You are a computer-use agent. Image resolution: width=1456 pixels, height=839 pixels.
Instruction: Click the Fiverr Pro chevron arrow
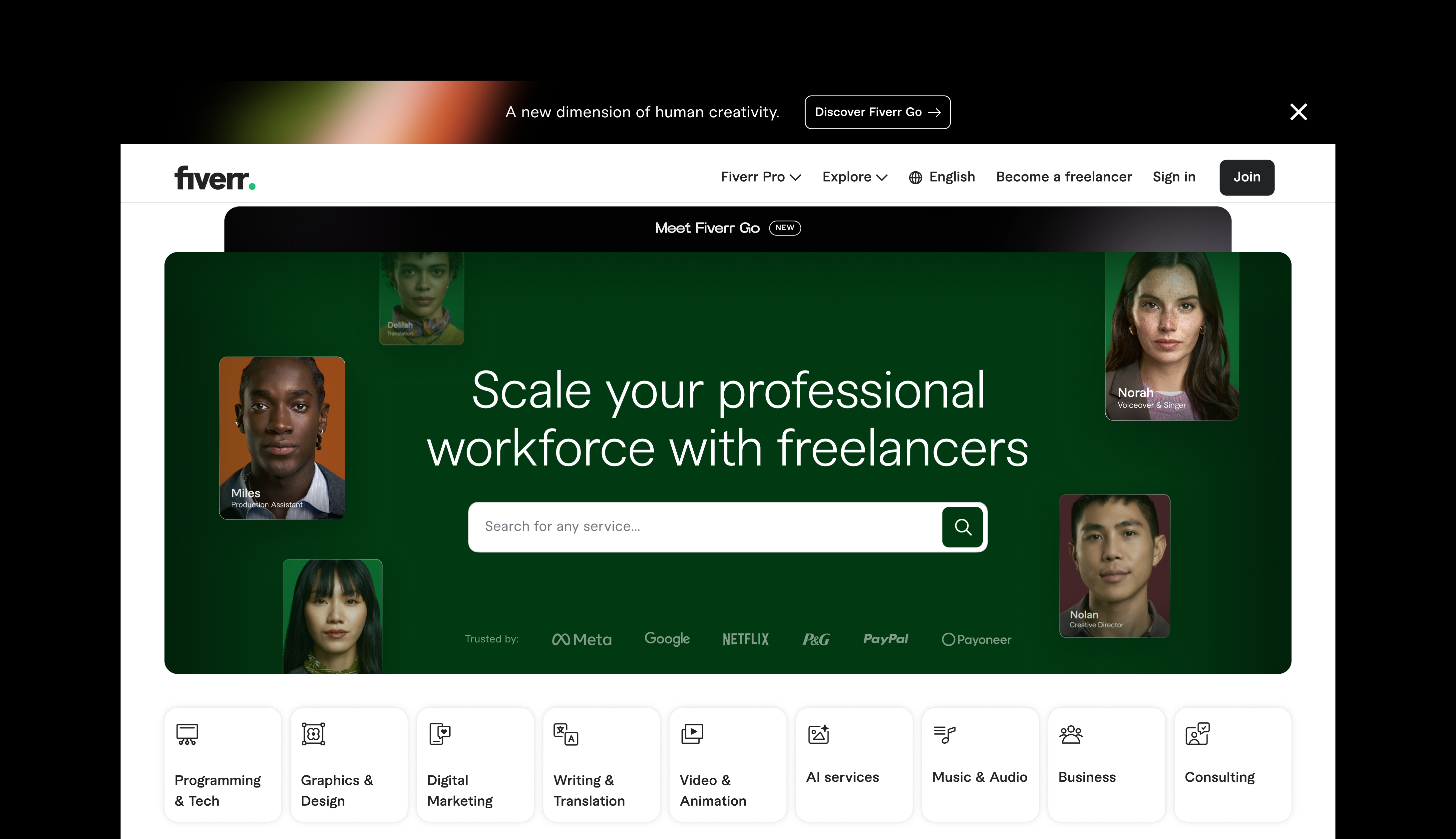pyautogui.click(x=795, y=178)
